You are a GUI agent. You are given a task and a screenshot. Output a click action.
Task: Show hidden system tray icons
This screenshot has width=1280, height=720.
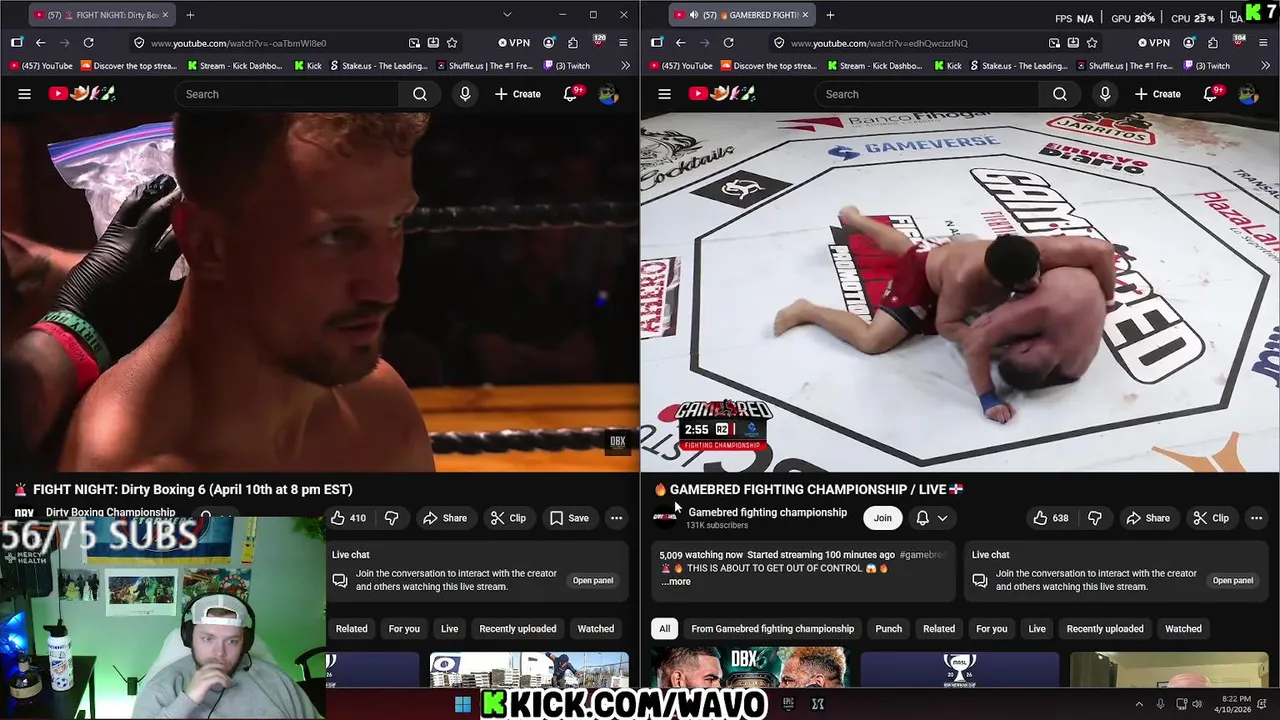1138,704
